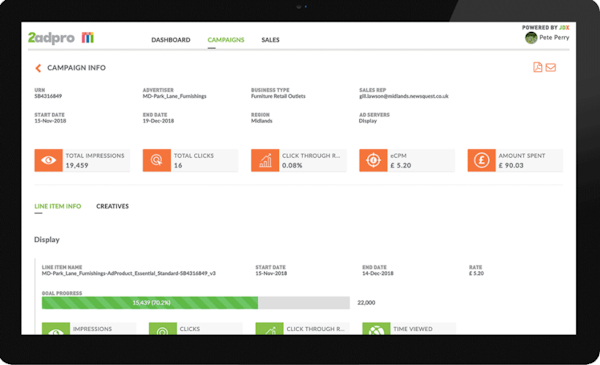Click the 2adpro logo
Image resolution: width=600 pixels, height=365 pixels.
click(x=61, y=38)
